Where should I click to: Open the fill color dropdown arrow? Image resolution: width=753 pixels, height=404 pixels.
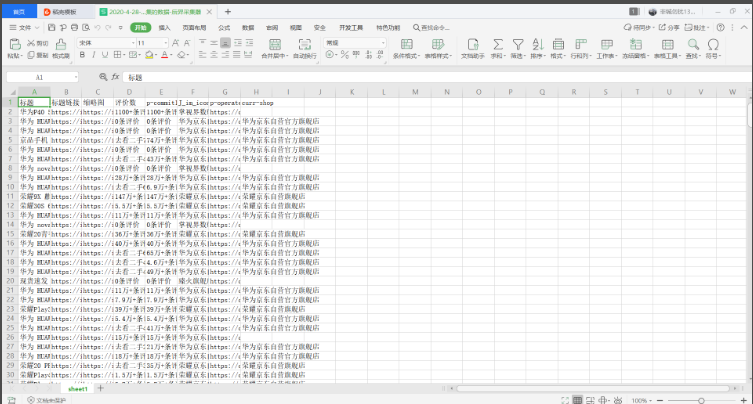156,55
